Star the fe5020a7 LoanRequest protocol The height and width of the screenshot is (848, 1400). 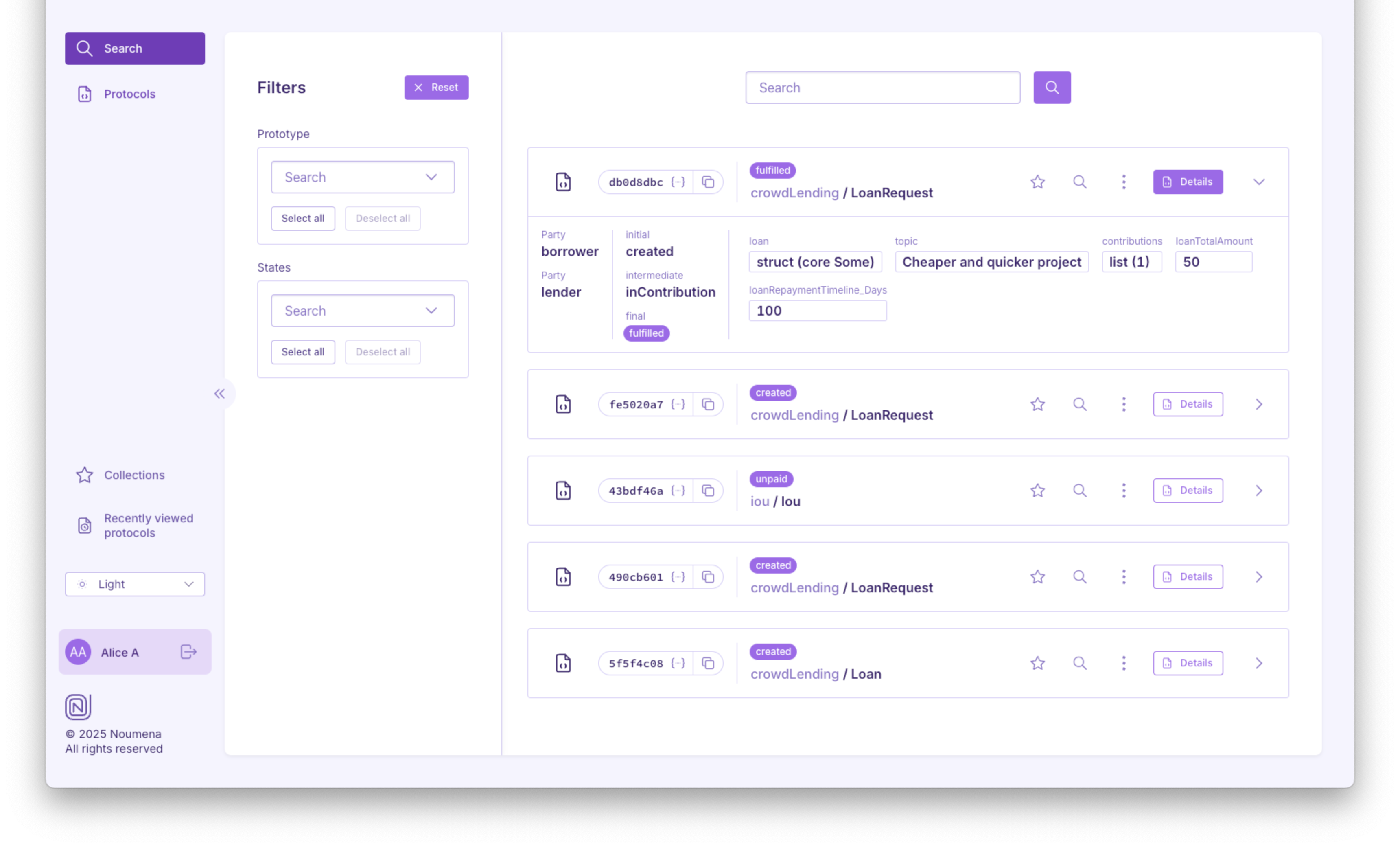click(x=1037, y=404)
